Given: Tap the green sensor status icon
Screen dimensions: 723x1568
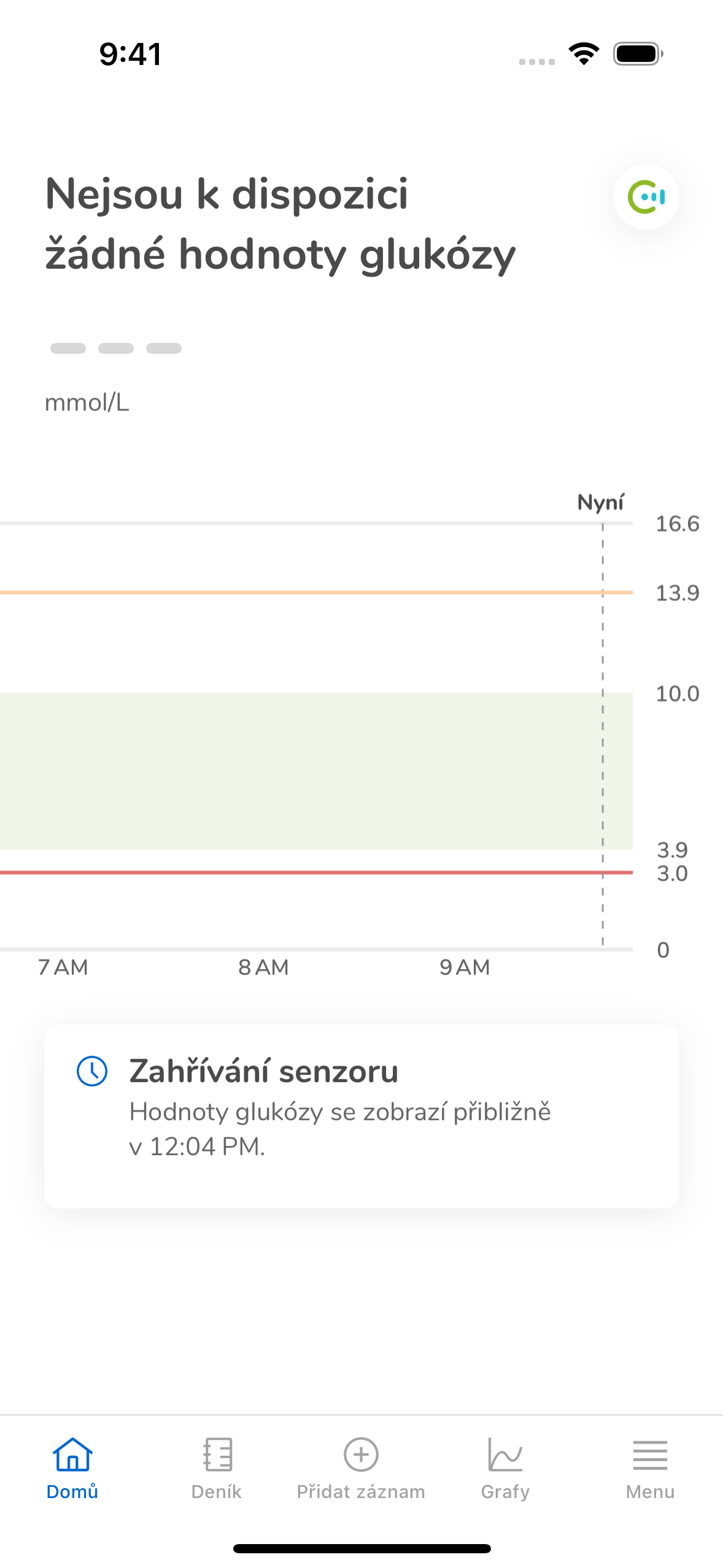Looking at the screenshot, I should 646,197.
